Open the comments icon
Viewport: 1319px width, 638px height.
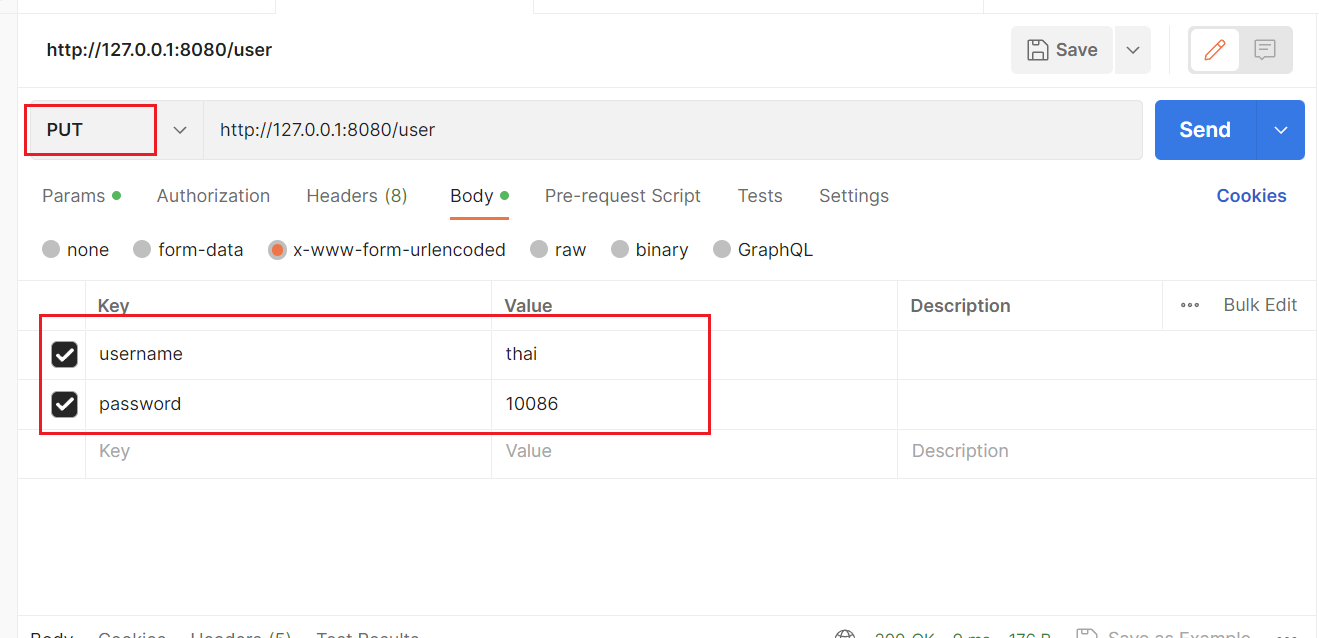1265,49
